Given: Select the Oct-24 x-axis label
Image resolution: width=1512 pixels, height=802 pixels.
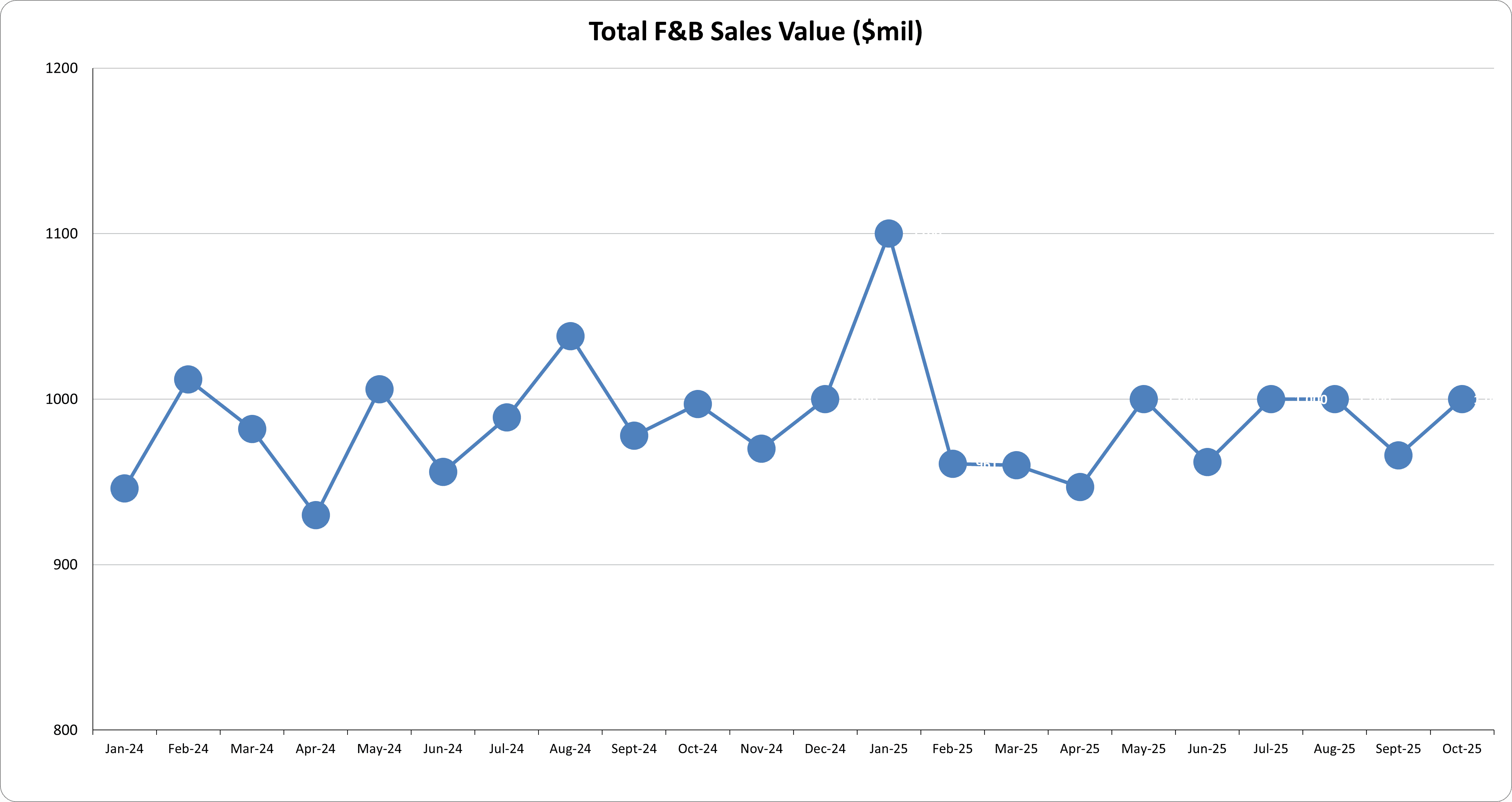Looking at the screenshot, I should pos(697,749).
